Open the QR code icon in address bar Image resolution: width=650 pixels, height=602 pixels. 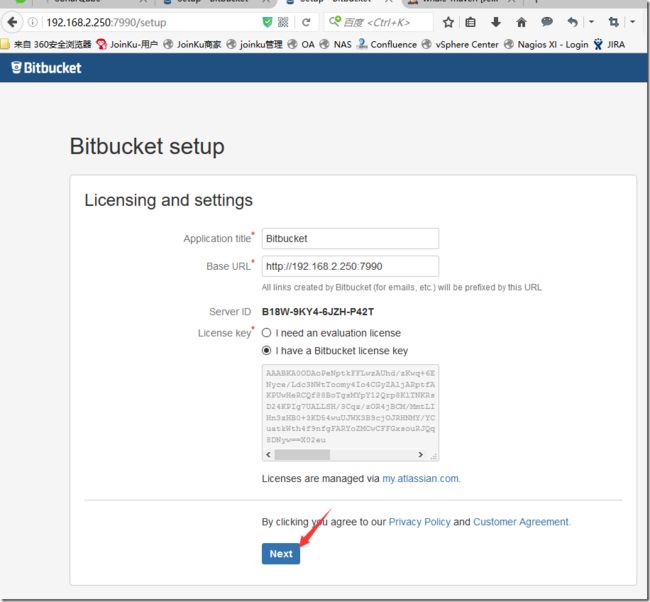[283, 22]
